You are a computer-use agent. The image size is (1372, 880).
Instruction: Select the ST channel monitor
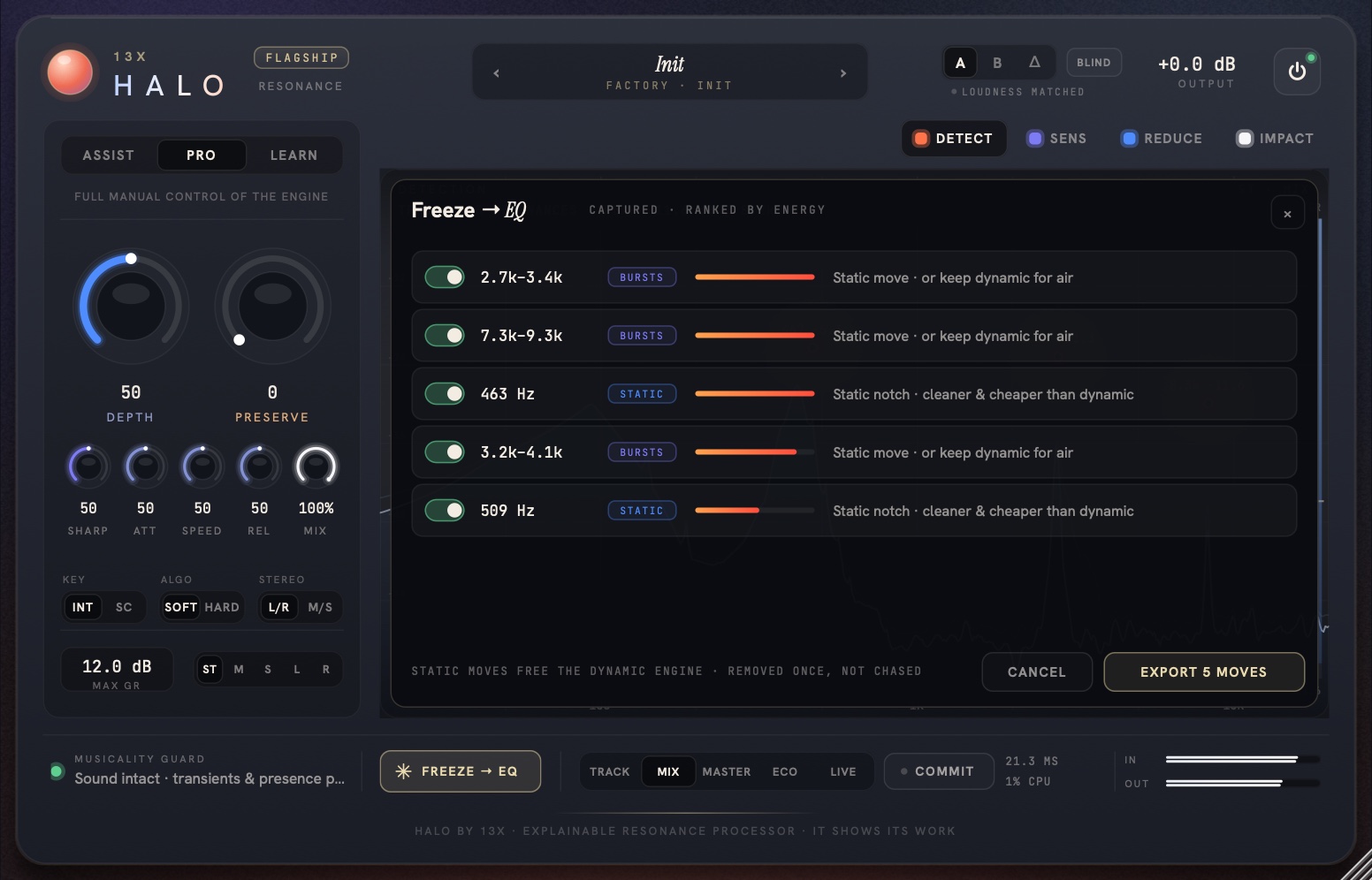tap(210, 670)
